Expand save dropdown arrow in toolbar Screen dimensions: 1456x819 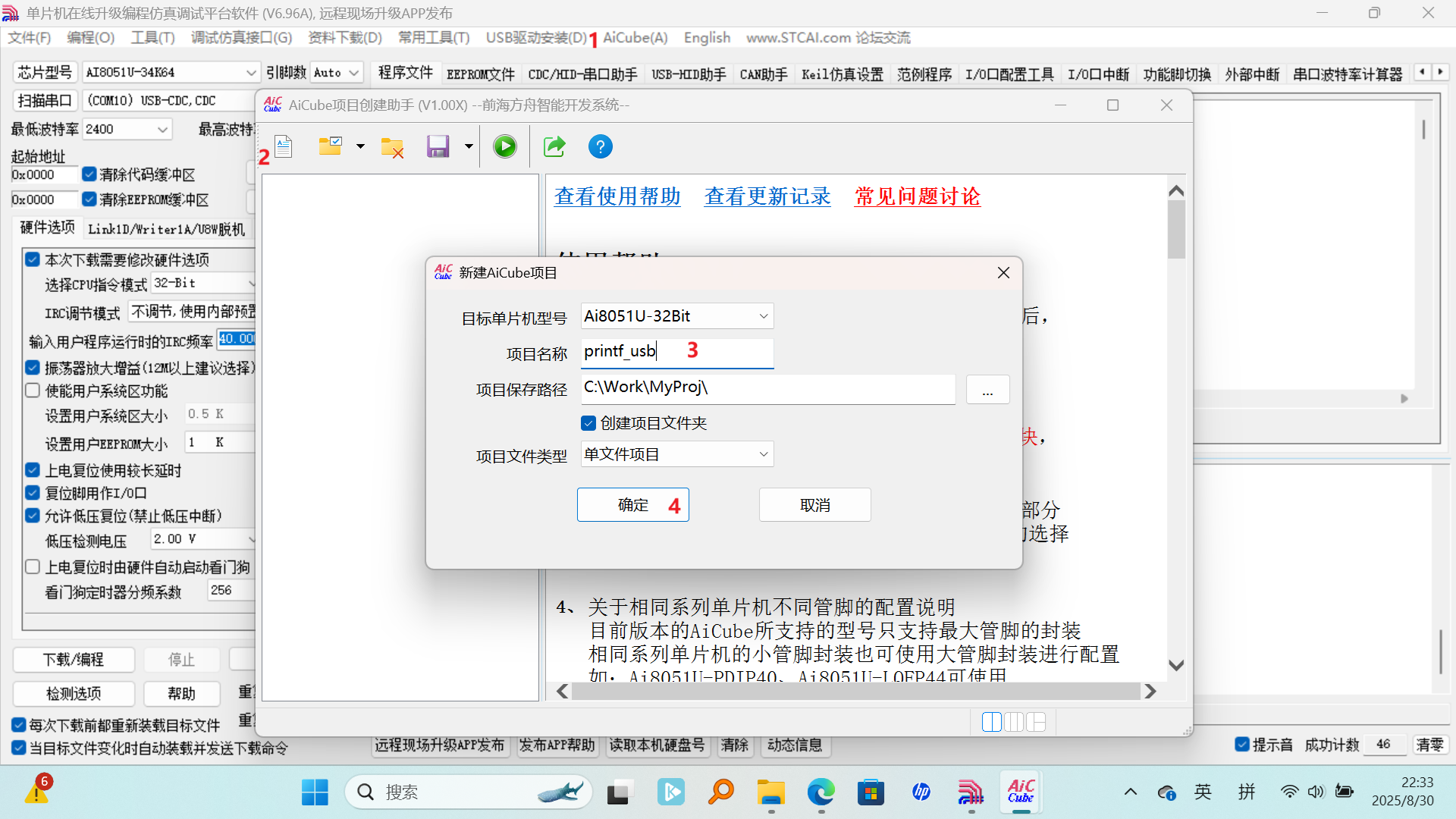[469, 146]
